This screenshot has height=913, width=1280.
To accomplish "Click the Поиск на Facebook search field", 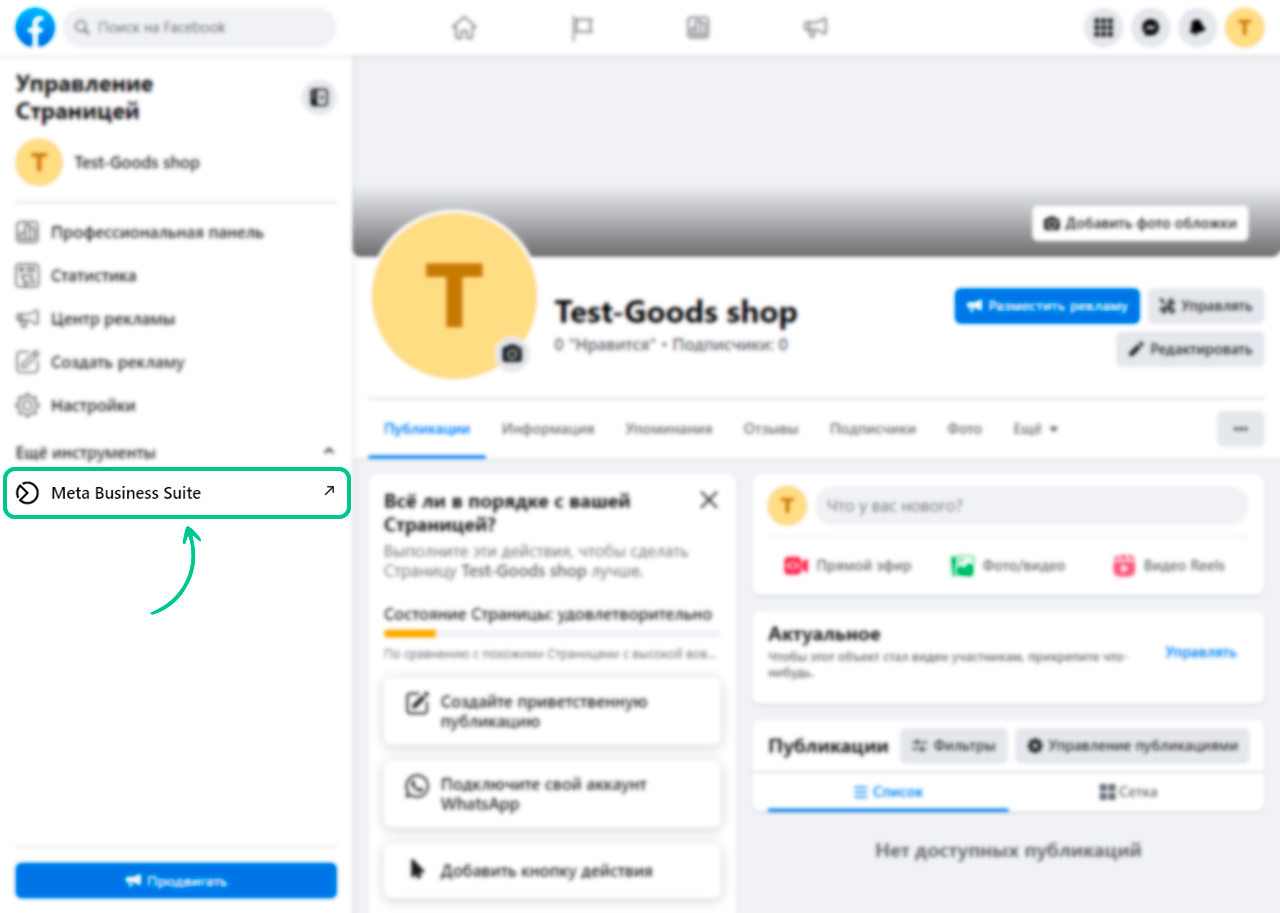I will point(200,28).
